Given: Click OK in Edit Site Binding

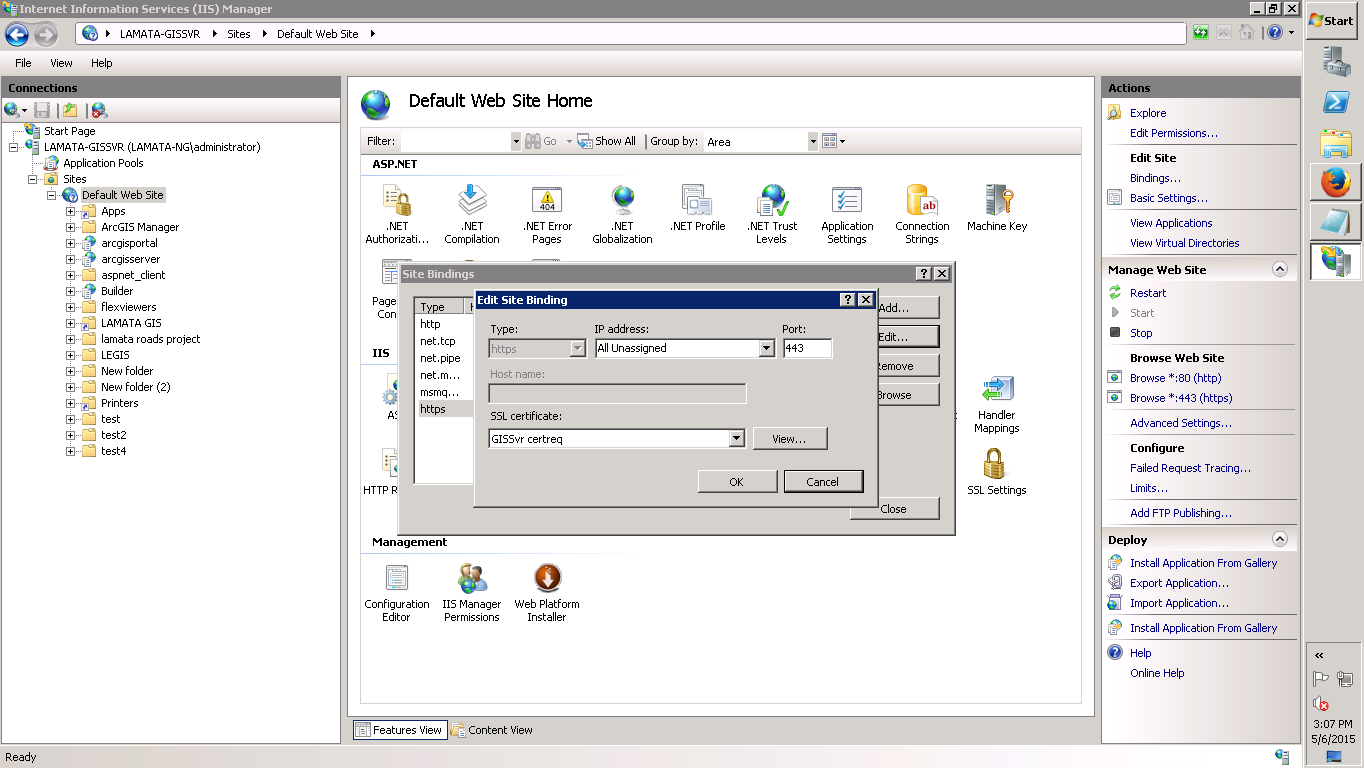Looking at the screenshot, I should tap(737, 482).
